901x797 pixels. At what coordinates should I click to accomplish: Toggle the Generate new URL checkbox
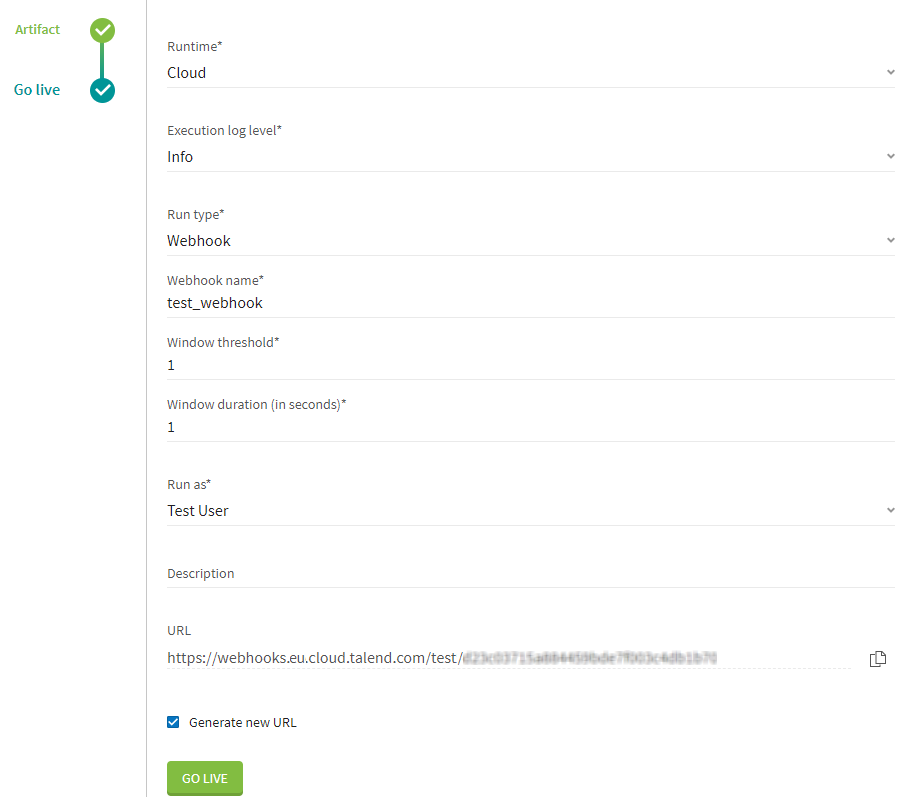173,722
